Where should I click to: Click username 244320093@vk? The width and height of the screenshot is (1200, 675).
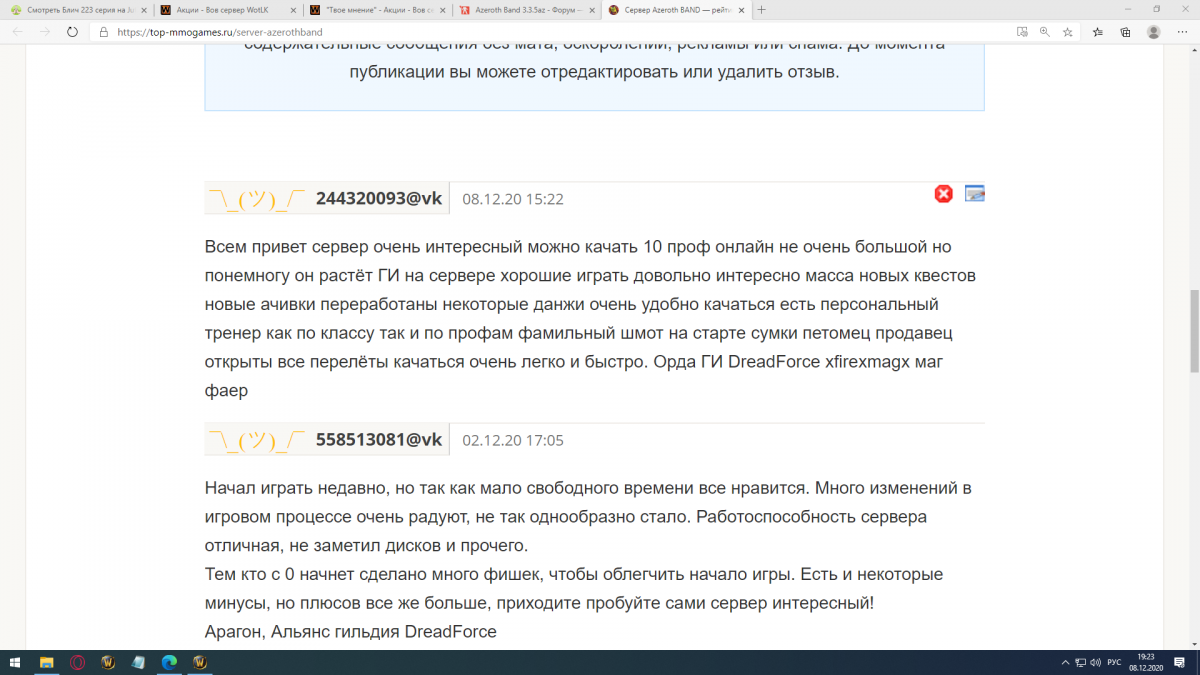378,198
